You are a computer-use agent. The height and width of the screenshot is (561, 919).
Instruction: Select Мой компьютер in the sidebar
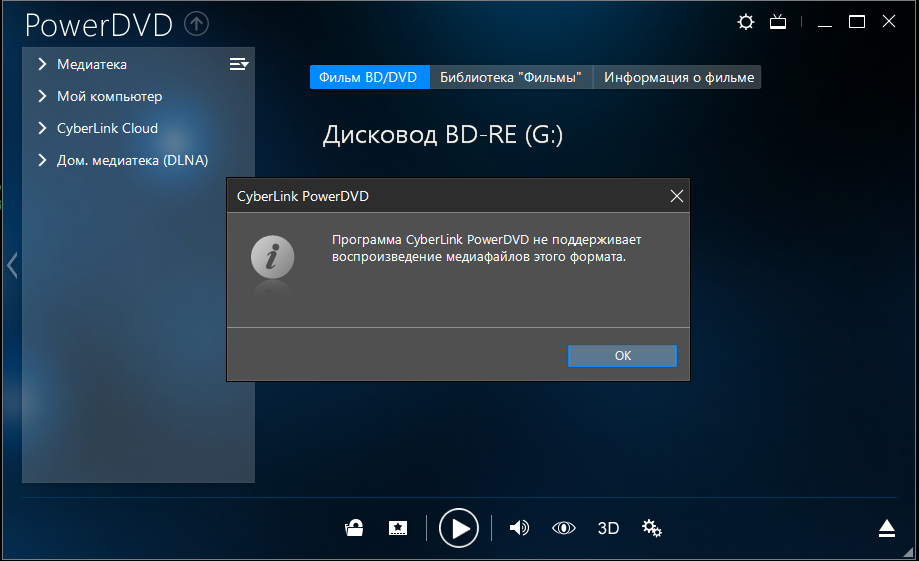click(110, 96)
